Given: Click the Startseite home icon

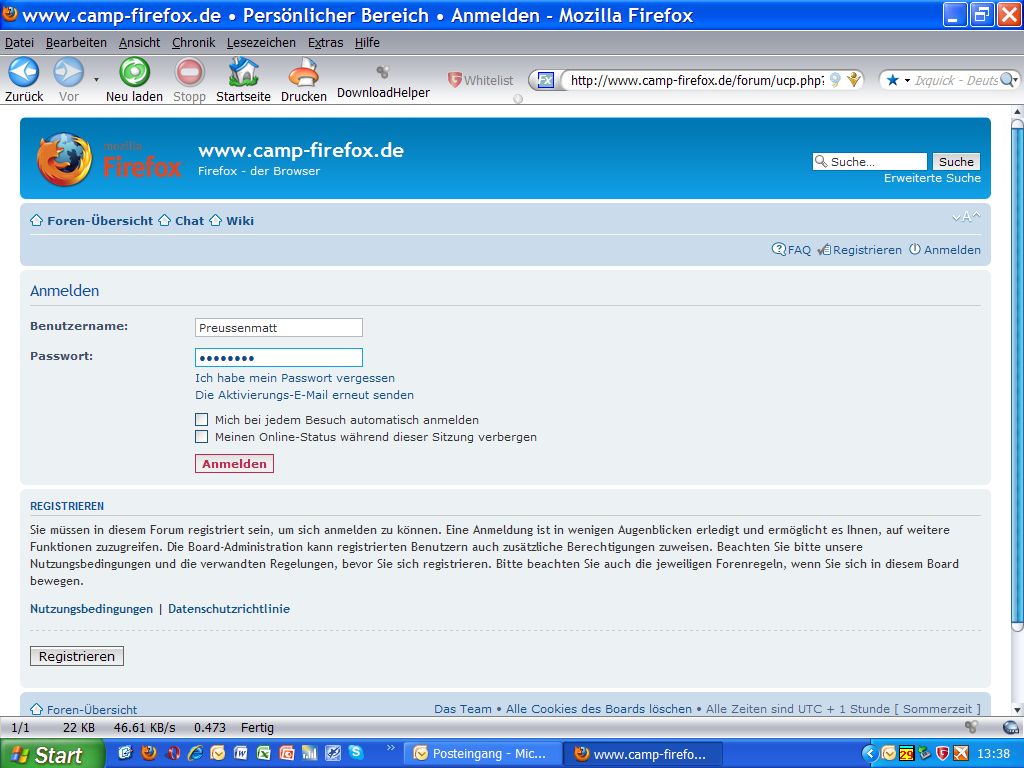Looking at the screenshot, I should click(x=244, y=72).
